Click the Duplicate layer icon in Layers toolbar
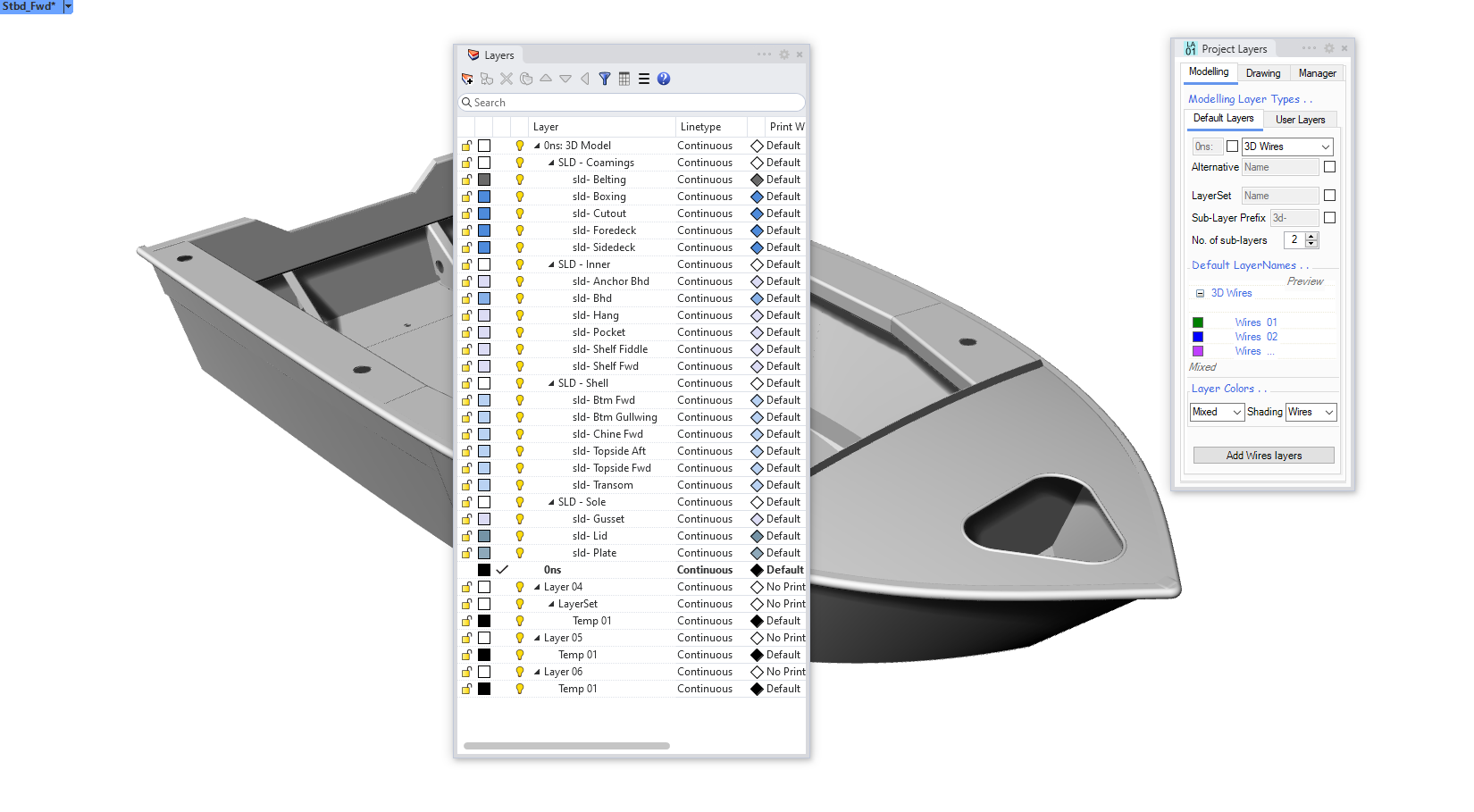The height and width of the screenshot is (812, 1474). [x=526, y=79]
